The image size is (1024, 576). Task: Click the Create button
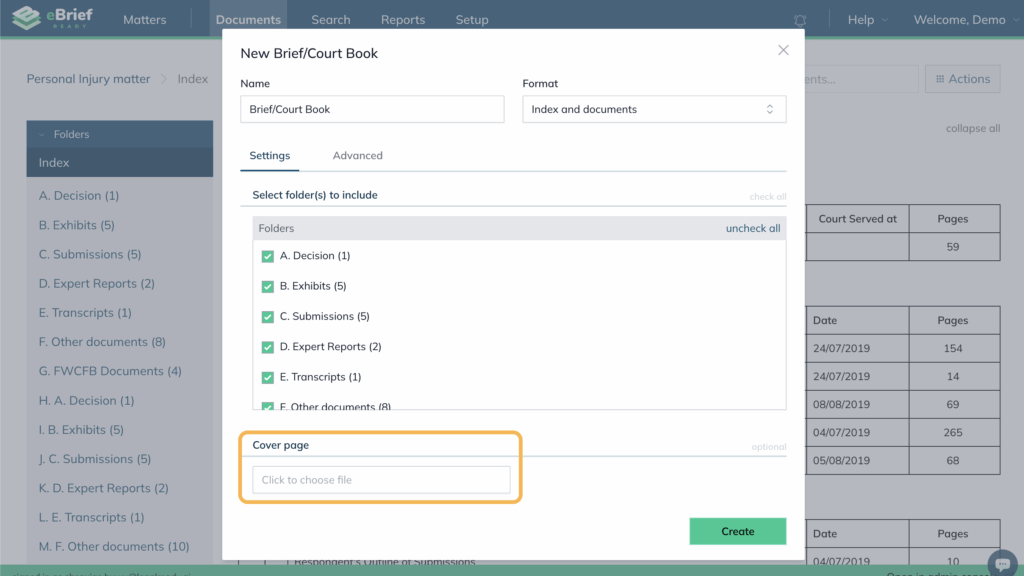(x=737, y=531)
